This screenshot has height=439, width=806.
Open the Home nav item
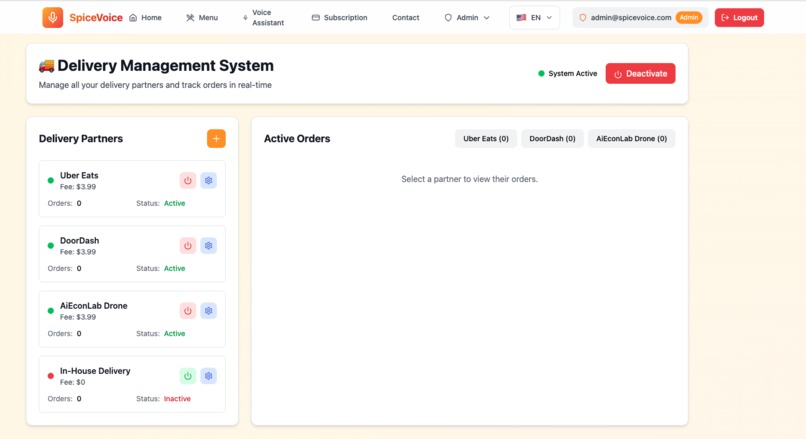tap(145, 17)
